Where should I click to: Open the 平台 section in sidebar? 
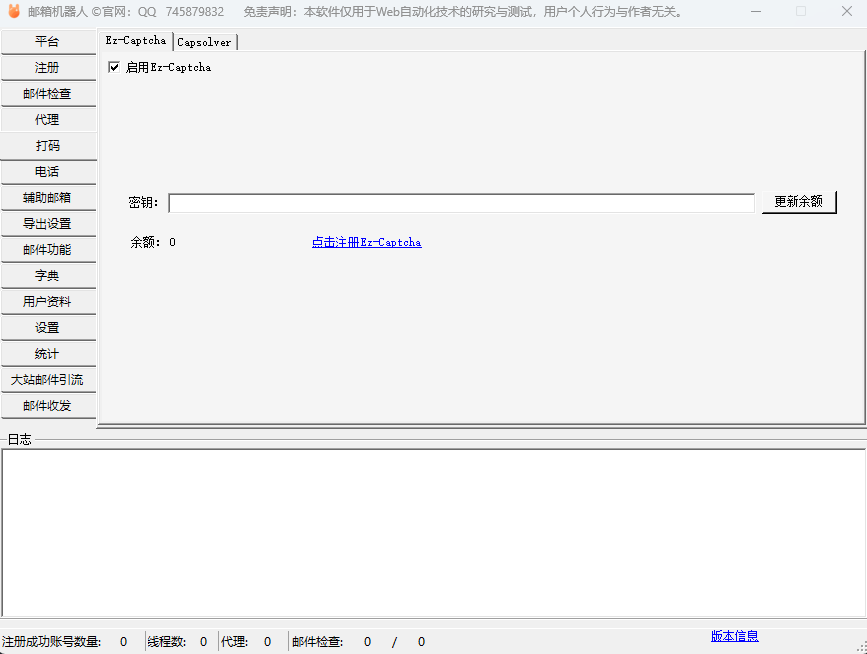pos(48,42)
